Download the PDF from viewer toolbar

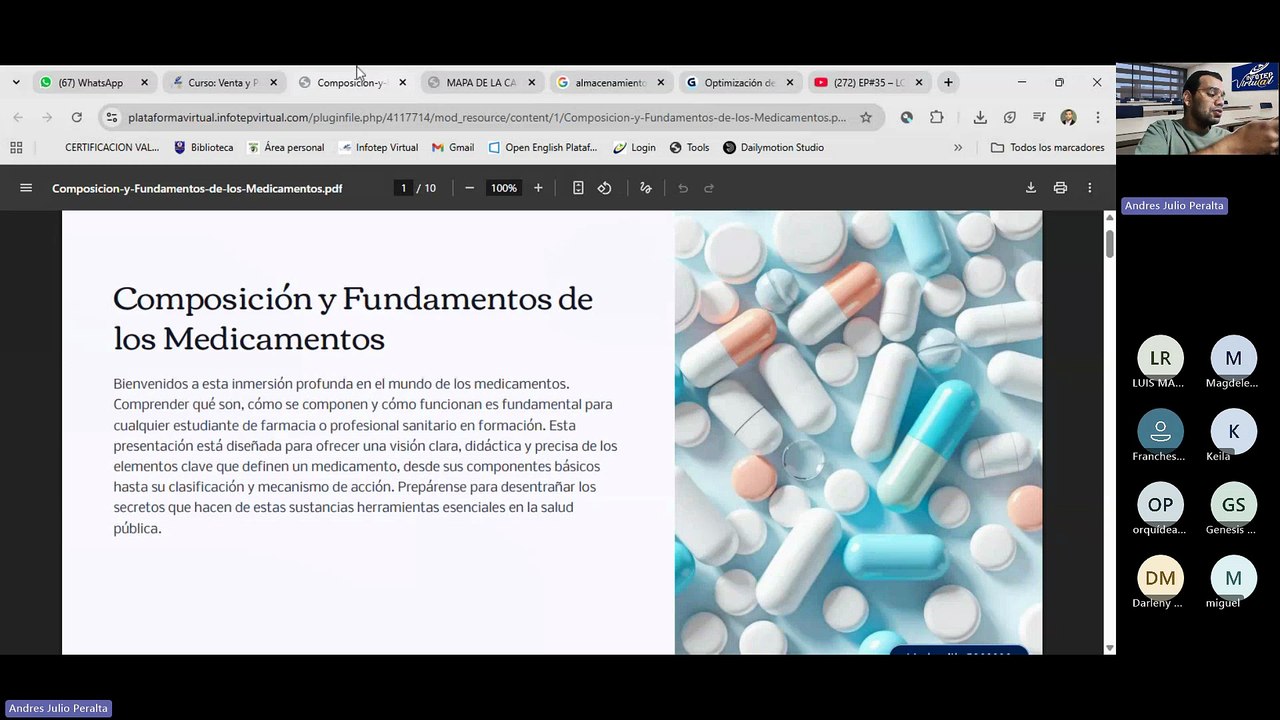[1031, 188]
